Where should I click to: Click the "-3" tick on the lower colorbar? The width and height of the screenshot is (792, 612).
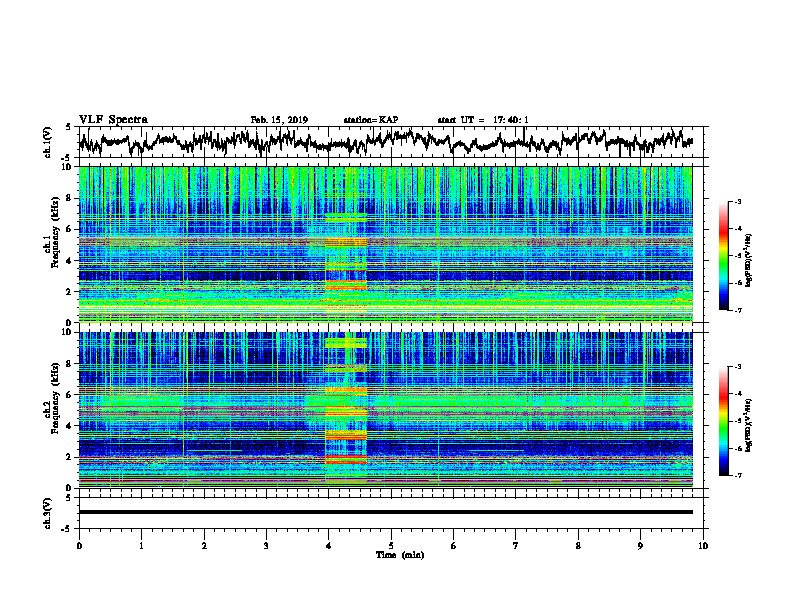738,367
